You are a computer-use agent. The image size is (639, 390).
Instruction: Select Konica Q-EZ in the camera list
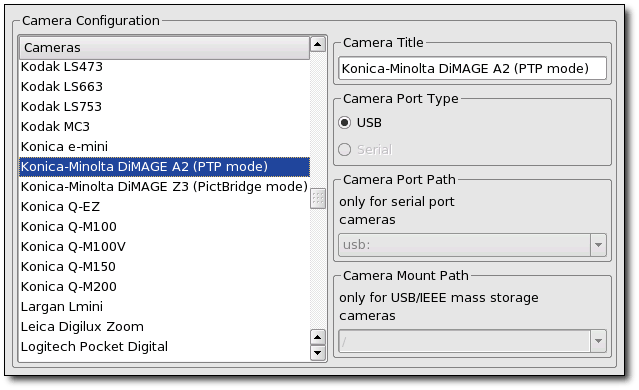[x=164, y=207]
